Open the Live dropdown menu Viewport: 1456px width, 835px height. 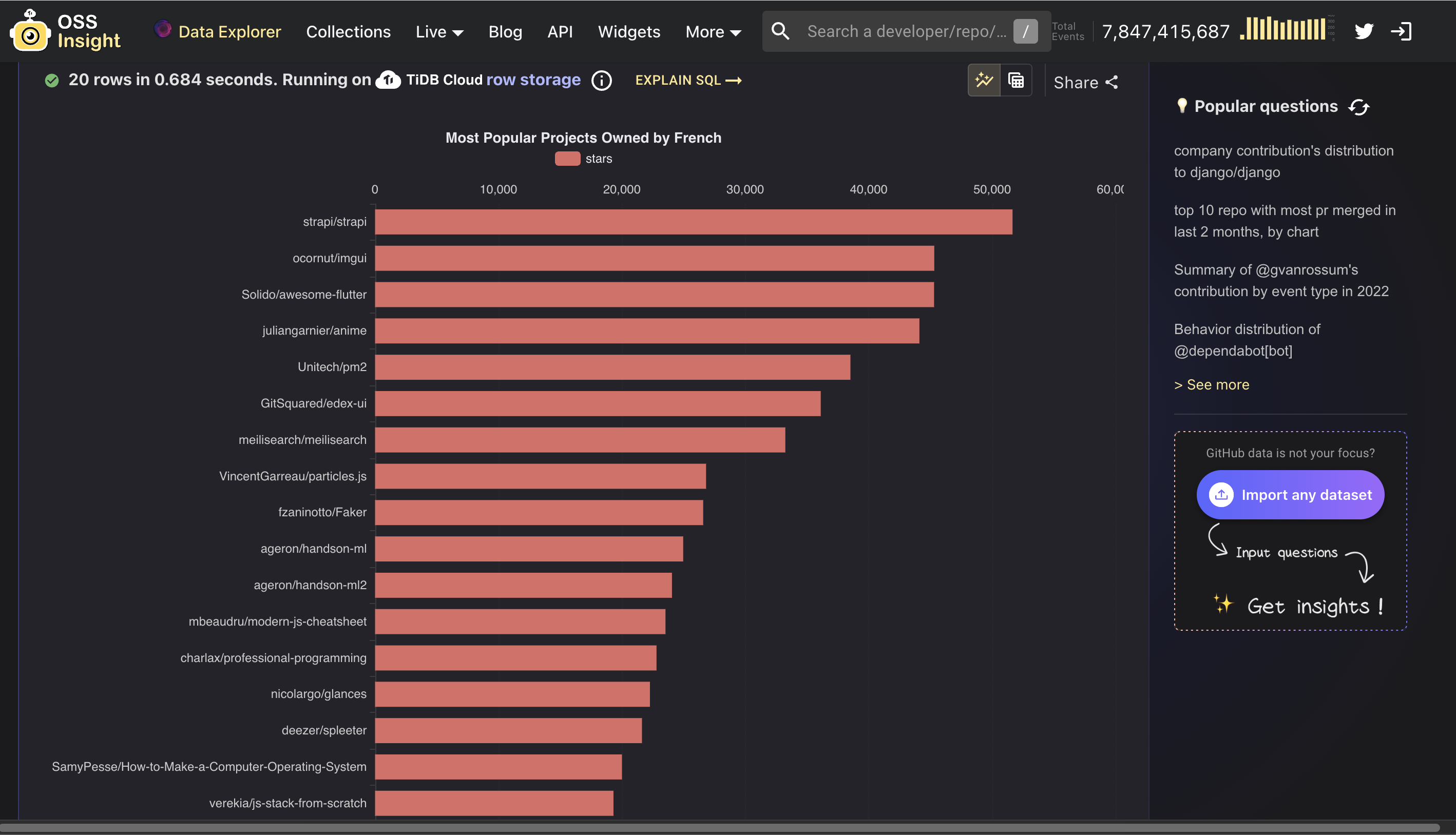point(439,31)
